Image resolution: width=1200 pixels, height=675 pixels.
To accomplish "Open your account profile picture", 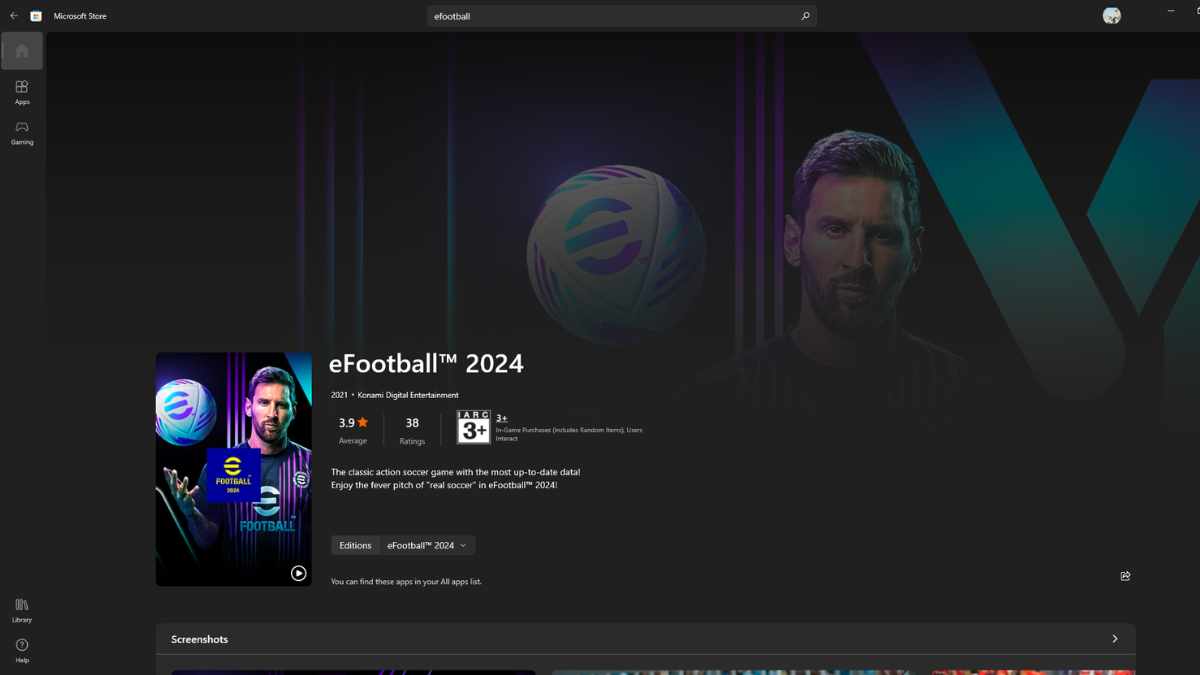I will pyautogui.click(x=1111, y=16).
